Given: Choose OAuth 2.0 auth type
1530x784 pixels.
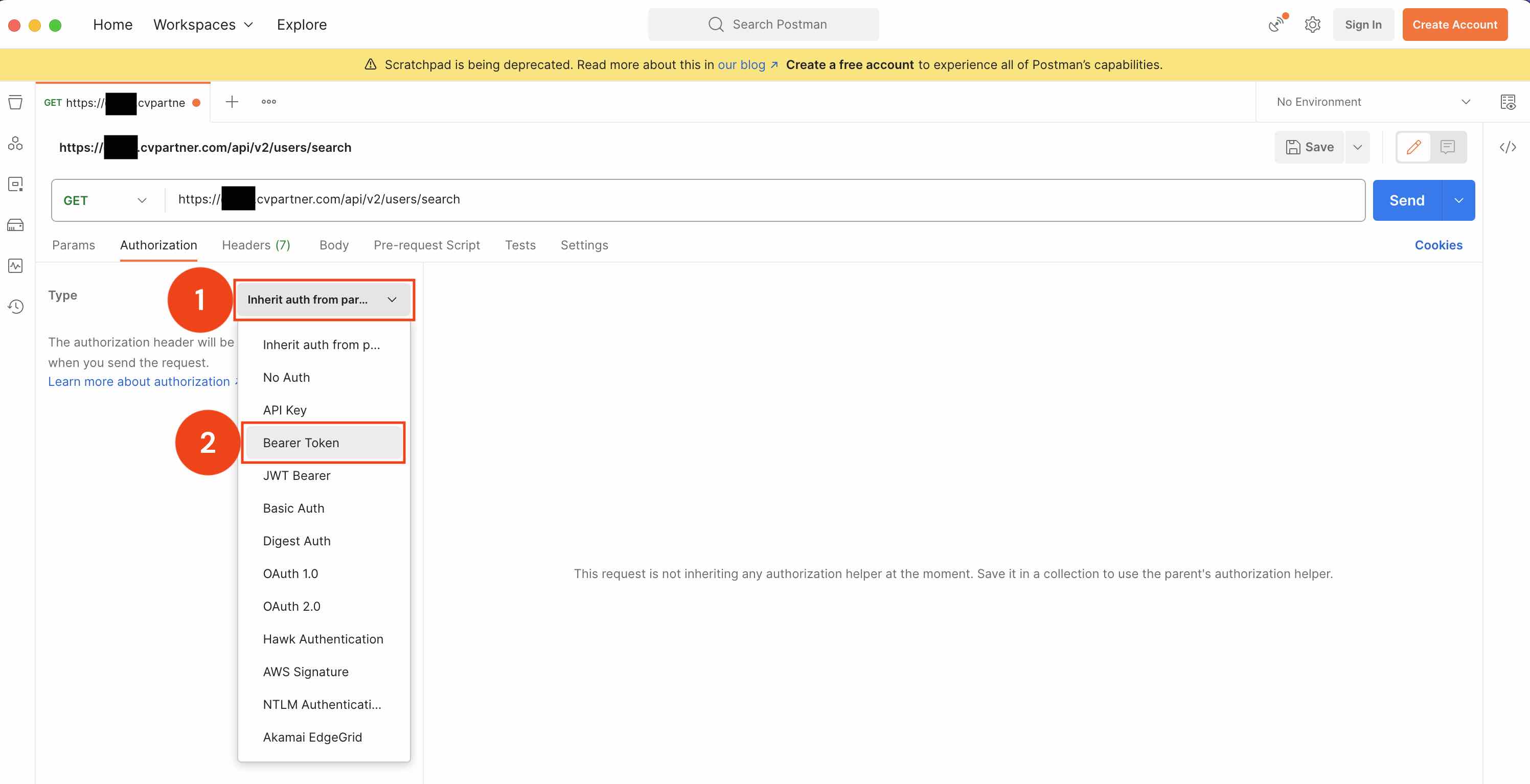Looking at the screenshot, I should (x=324, y=606).
